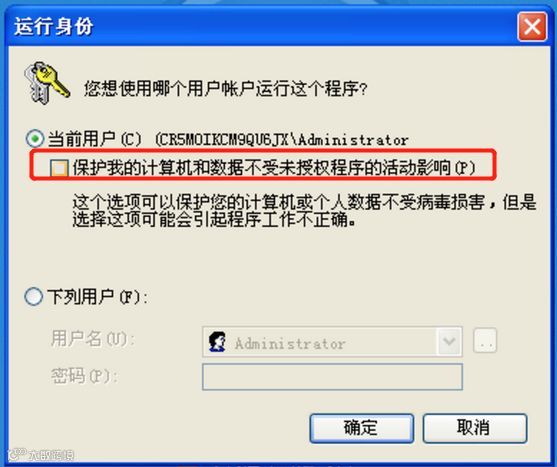Image resolution: width=557 pixels, height=467 pixels.
Task: Expand the 用户名 dropdown arrow
Action: (450, 342)
